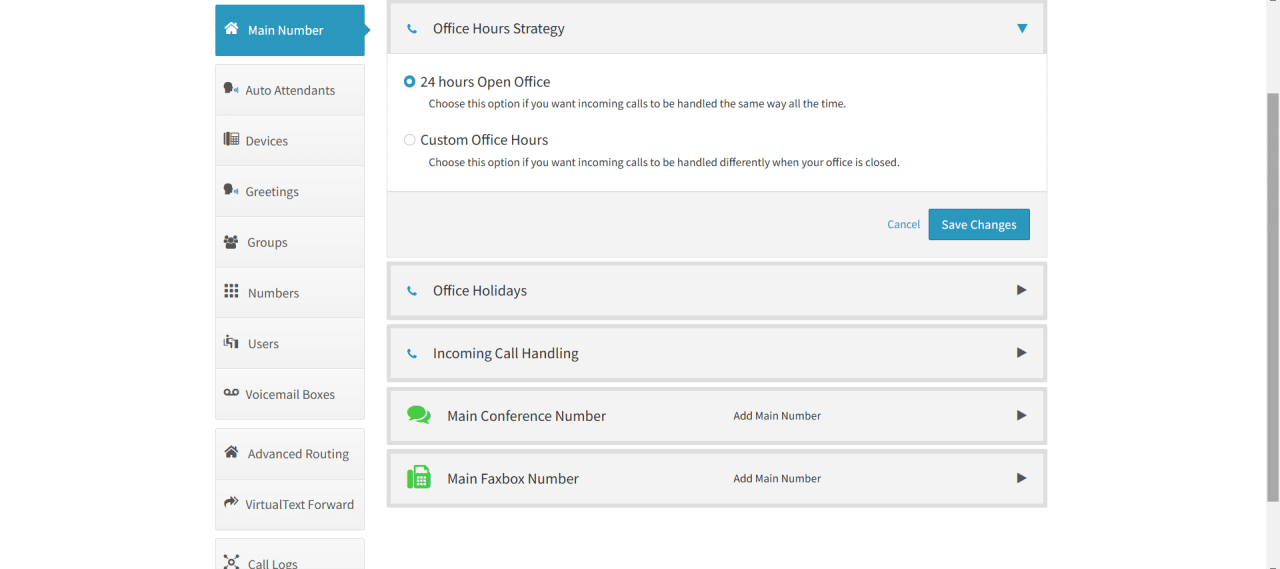This screenshot has height=569, width=1280.
Task: Click the Groups people icon
Action: [x=231, y=242]
